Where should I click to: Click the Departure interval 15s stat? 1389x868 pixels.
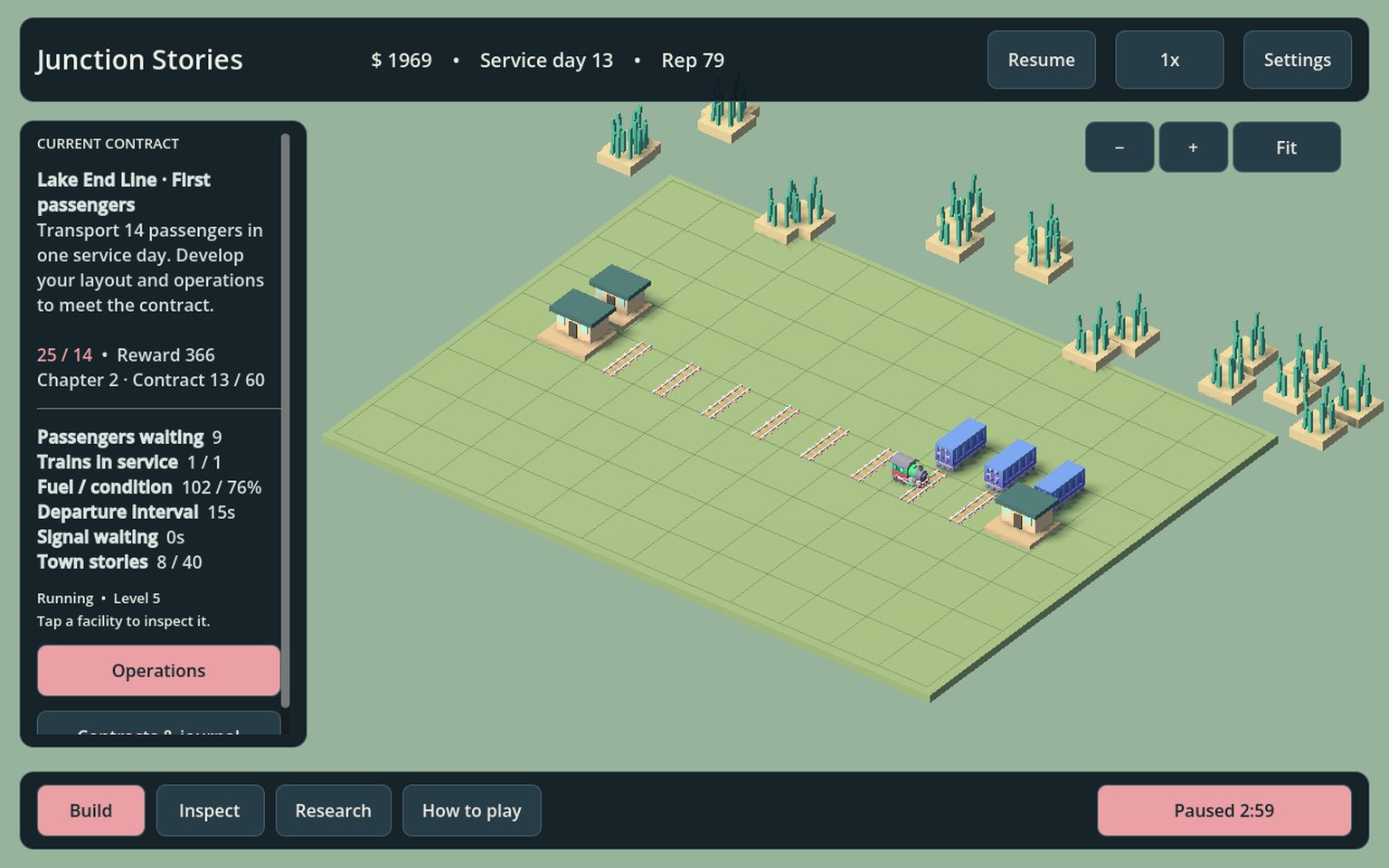pyautogui.click(x=136, y=512)
